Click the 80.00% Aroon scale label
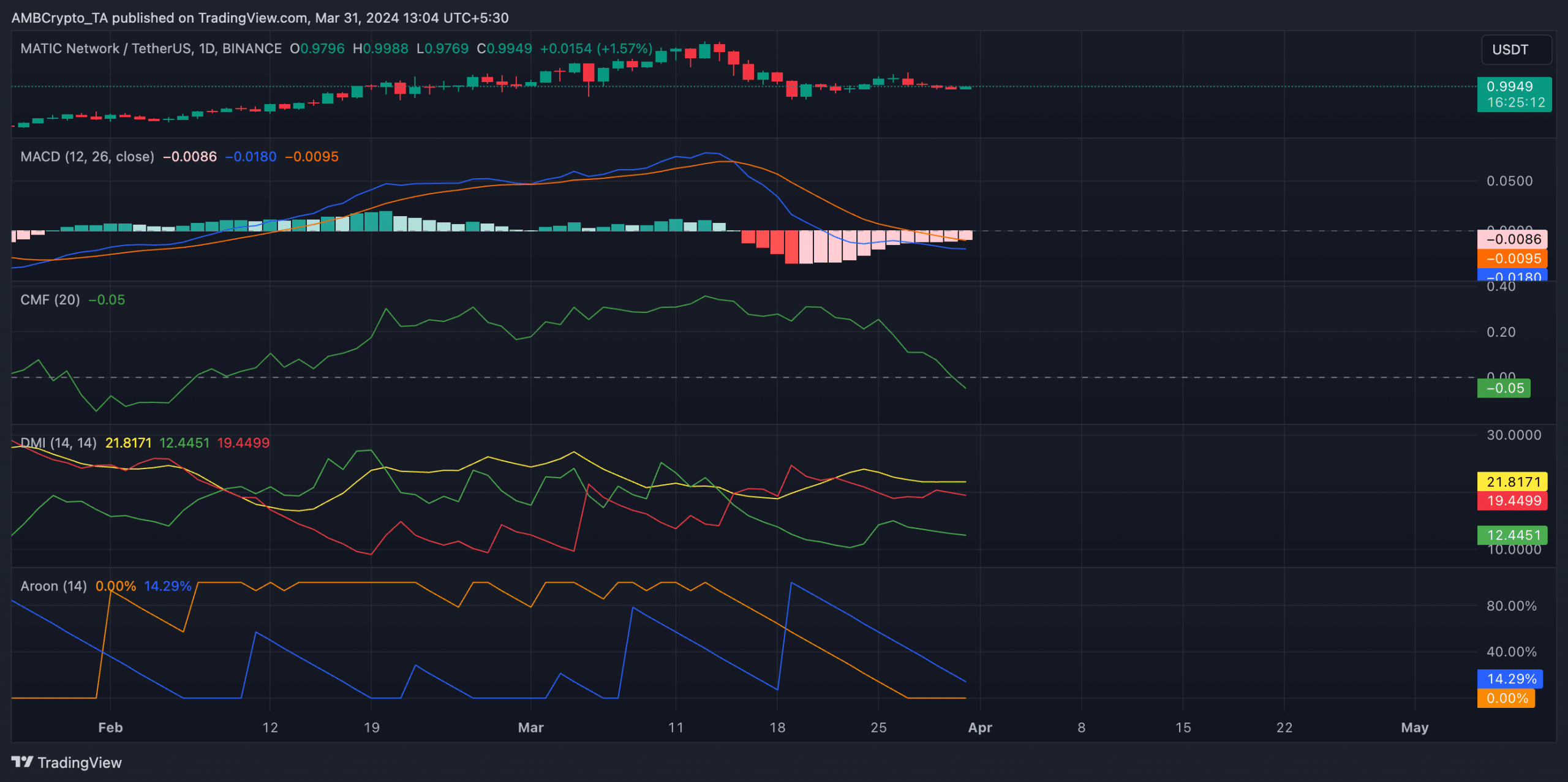Viewport: 1568px width, 782px height. tap(1511, 606)
